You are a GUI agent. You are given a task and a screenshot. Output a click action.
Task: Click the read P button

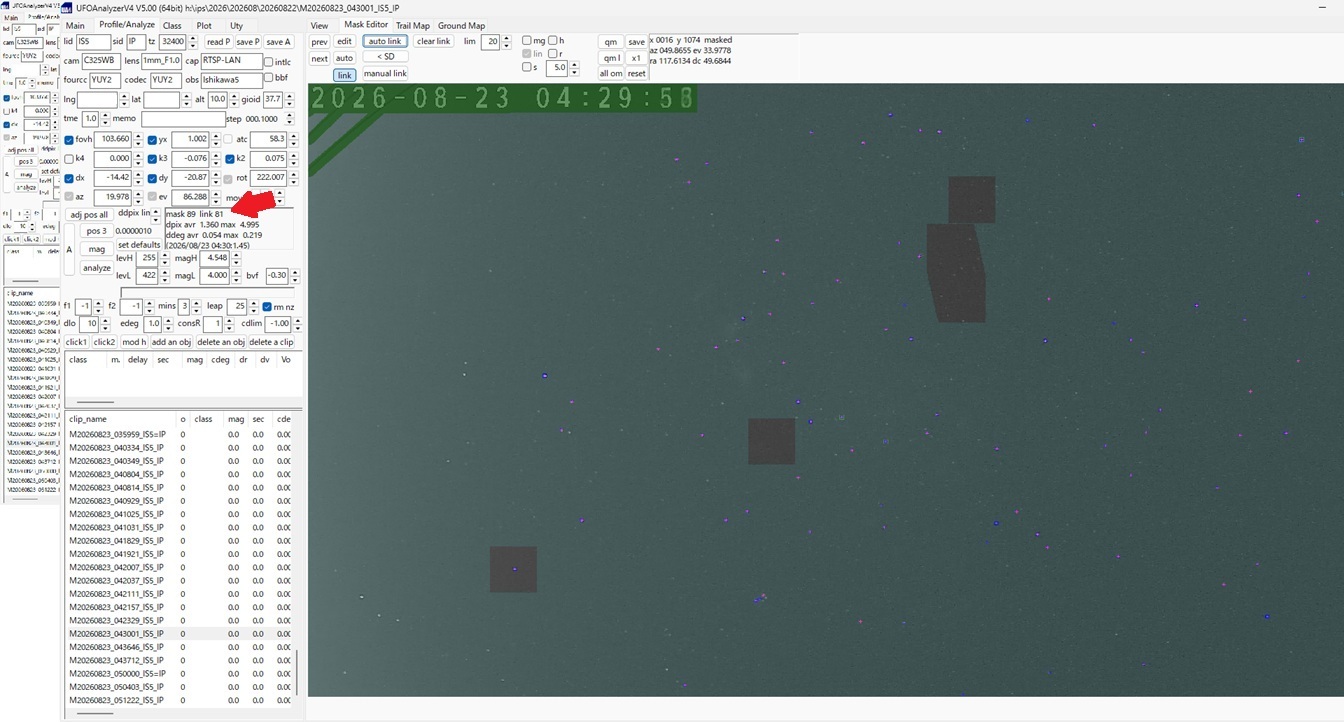(218, 42)
